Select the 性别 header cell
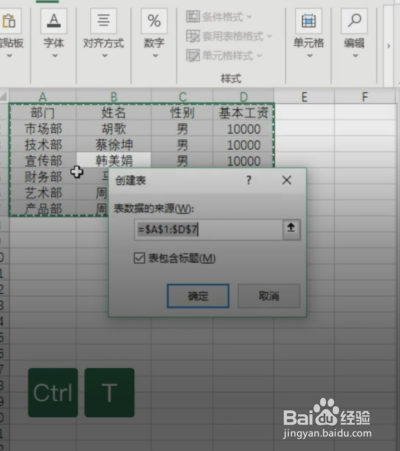 point(182,113)
